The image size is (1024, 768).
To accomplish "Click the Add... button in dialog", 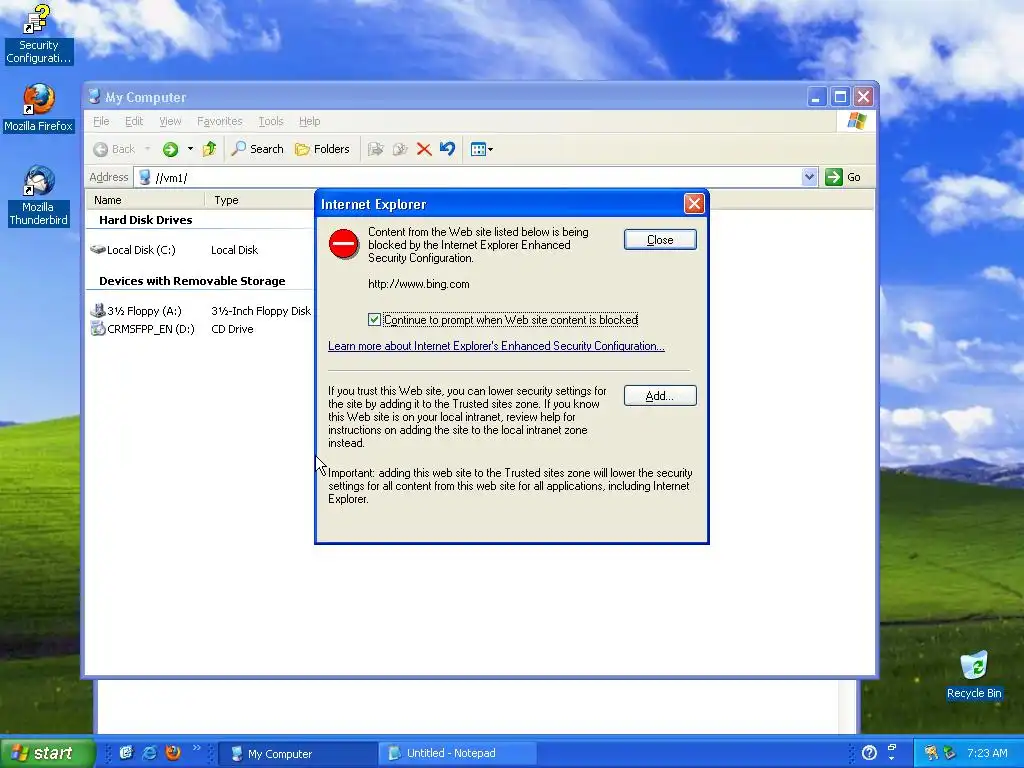I will click(x=660, y=396).
